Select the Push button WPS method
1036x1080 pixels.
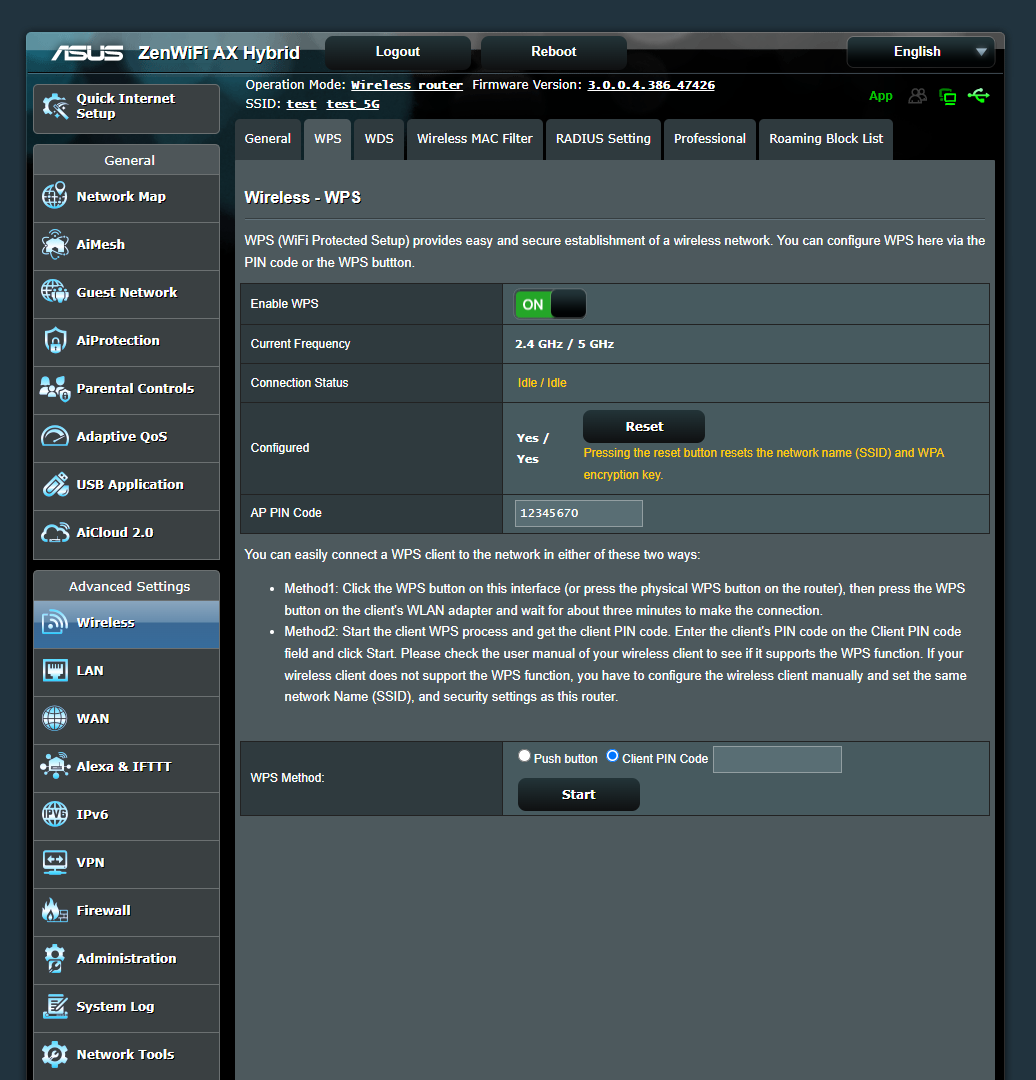tap(524, 755)
